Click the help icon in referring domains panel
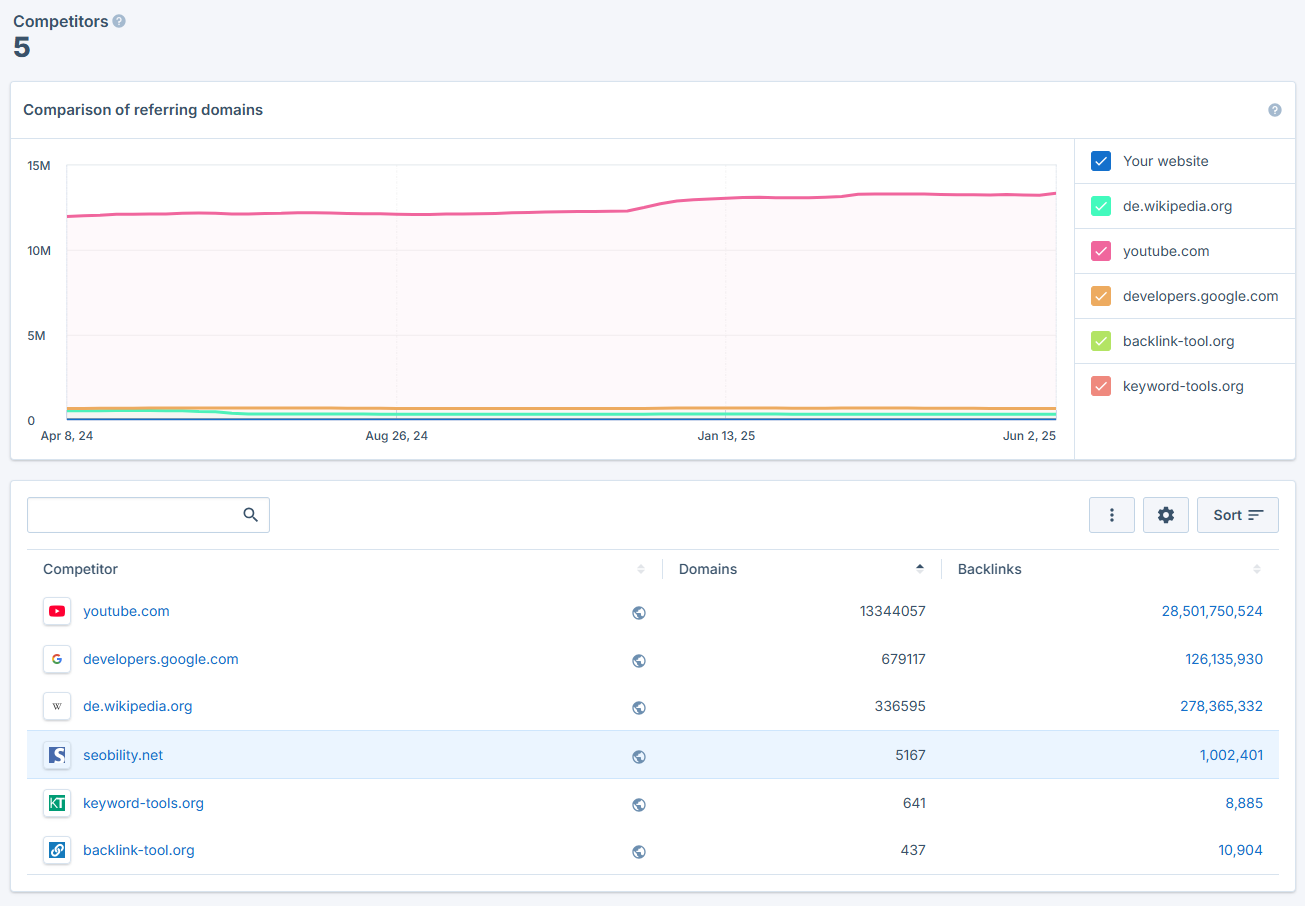The image size is (1305, 906). click(1274, 110)
